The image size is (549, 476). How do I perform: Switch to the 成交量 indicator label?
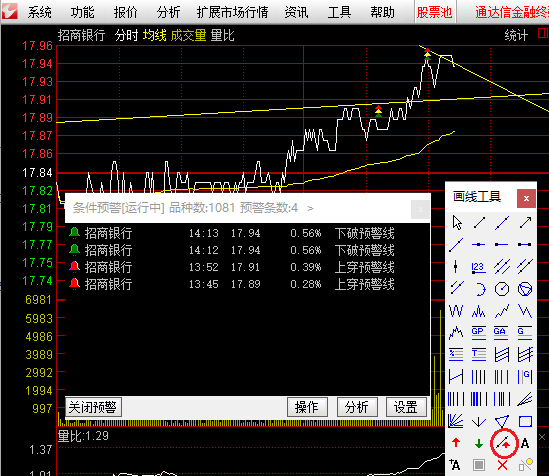[188, 35]
